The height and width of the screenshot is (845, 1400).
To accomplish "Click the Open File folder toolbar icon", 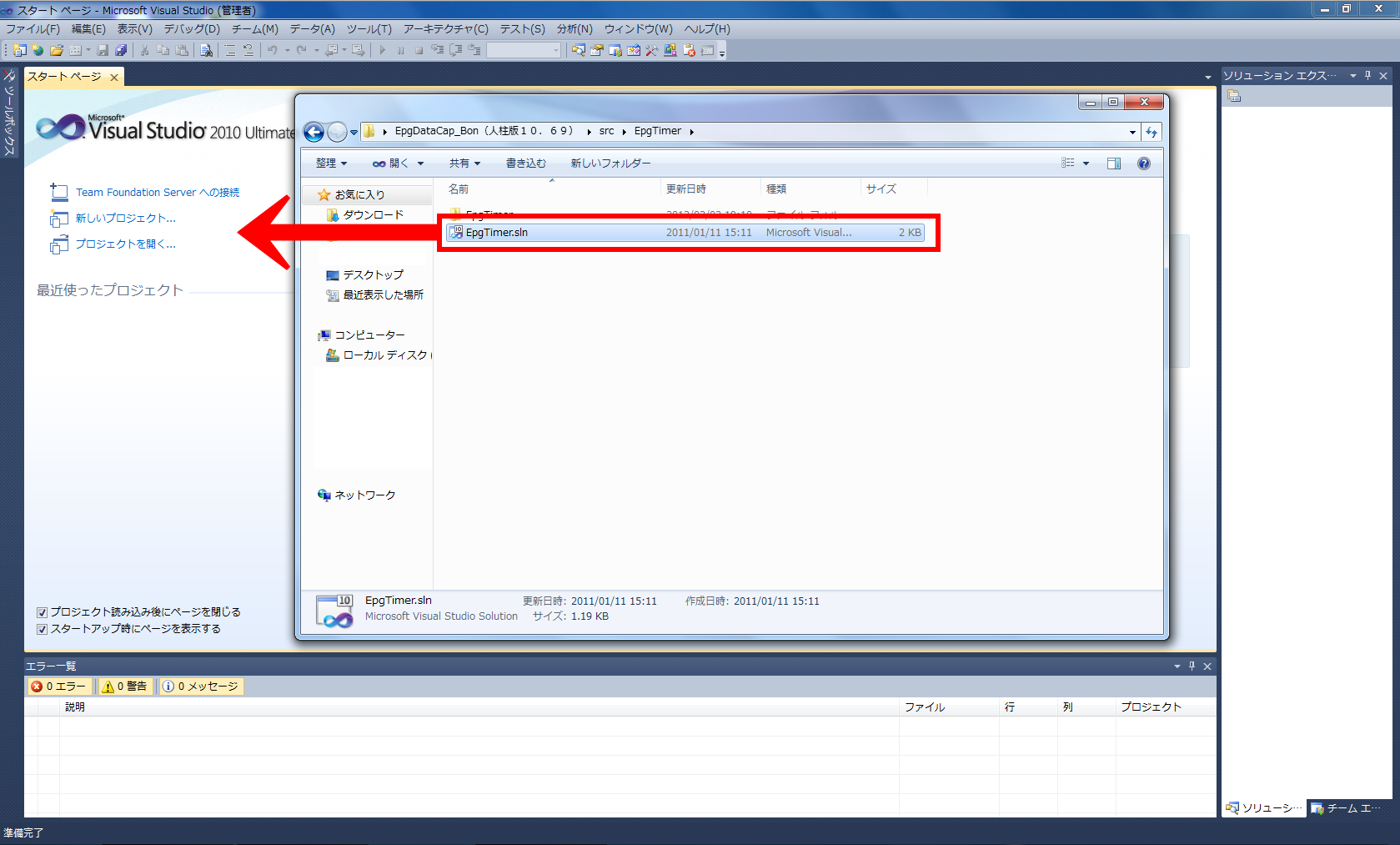I will pyautogui.click(x=57, y=50).
